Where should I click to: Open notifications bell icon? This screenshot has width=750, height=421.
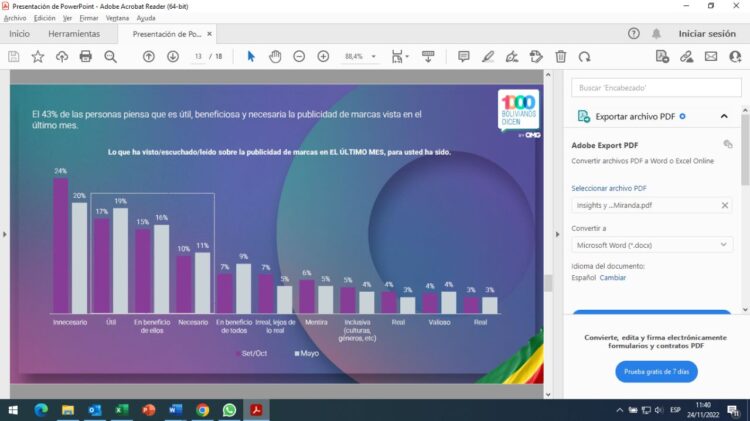[x=656, y=33]
